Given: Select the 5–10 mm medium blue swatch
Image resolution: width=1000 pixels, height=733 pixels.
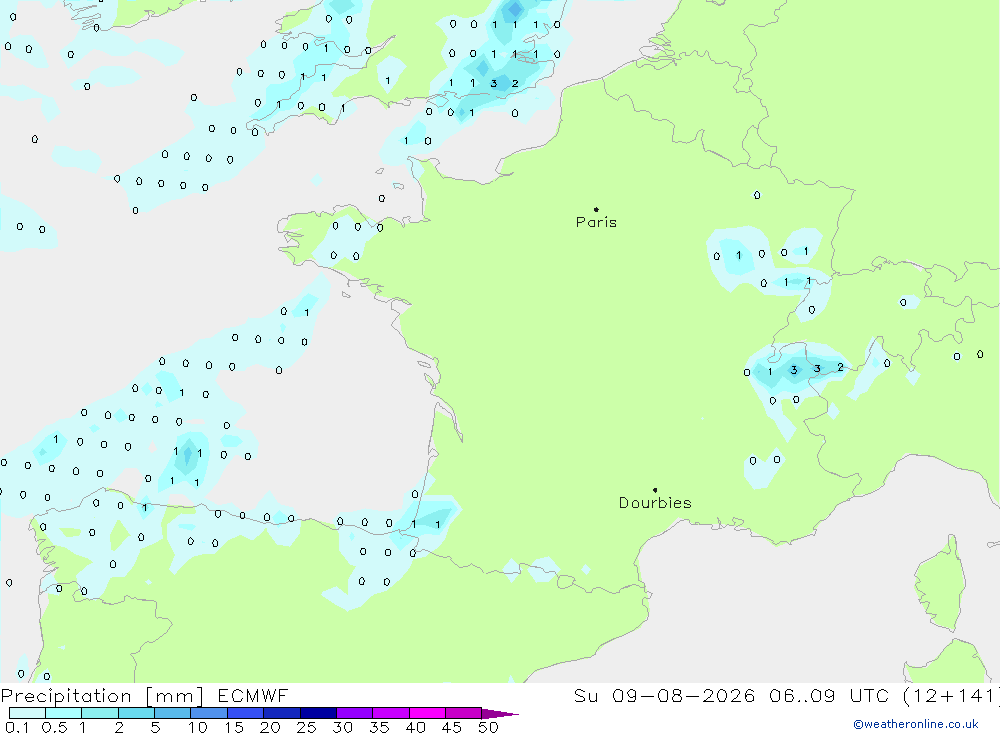Looking at the screenshot, I should coord(172,713).
